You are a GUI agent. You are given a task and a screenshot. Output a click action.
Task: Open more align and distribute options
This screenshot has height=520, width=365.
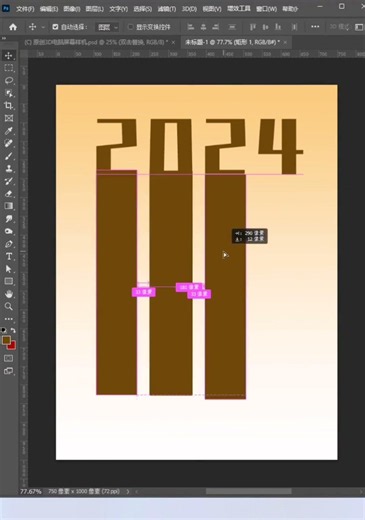click(315, 27)
